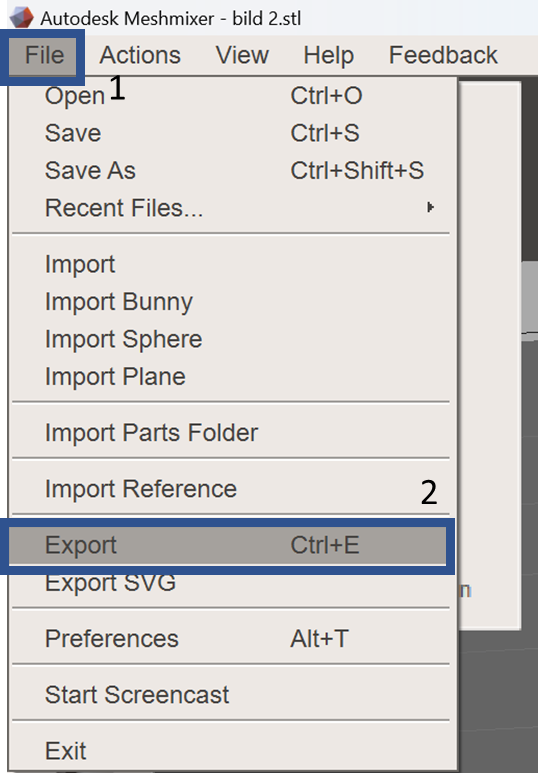Choose Export SVG

[231, 583]
